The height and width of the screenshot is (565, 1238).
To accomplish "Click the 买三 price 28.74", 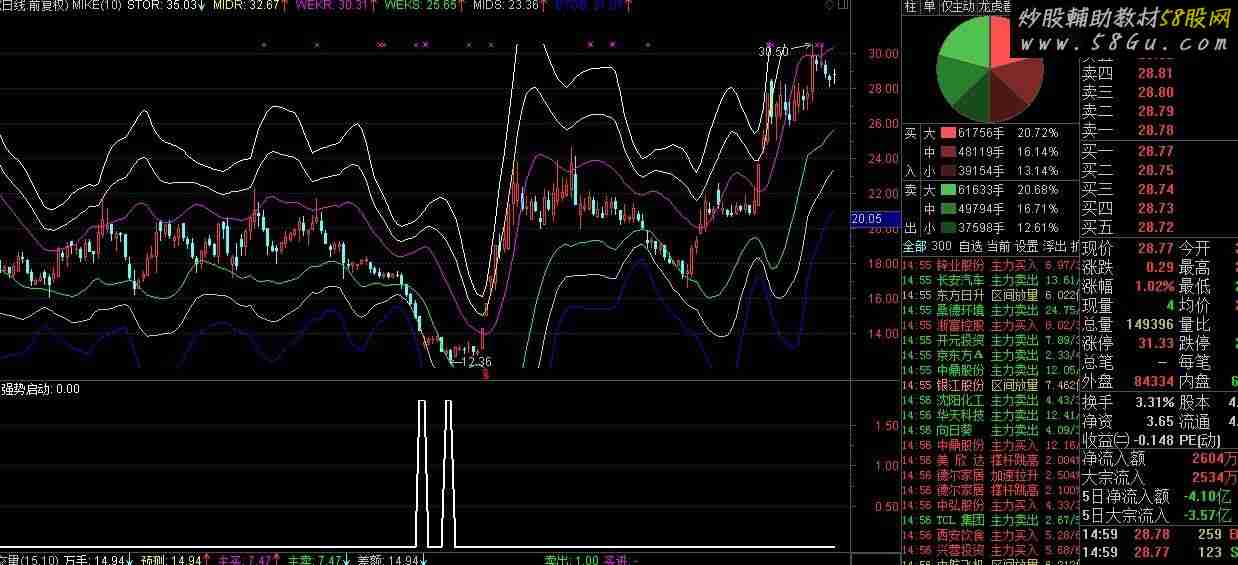I will (x=1154, y=189).
